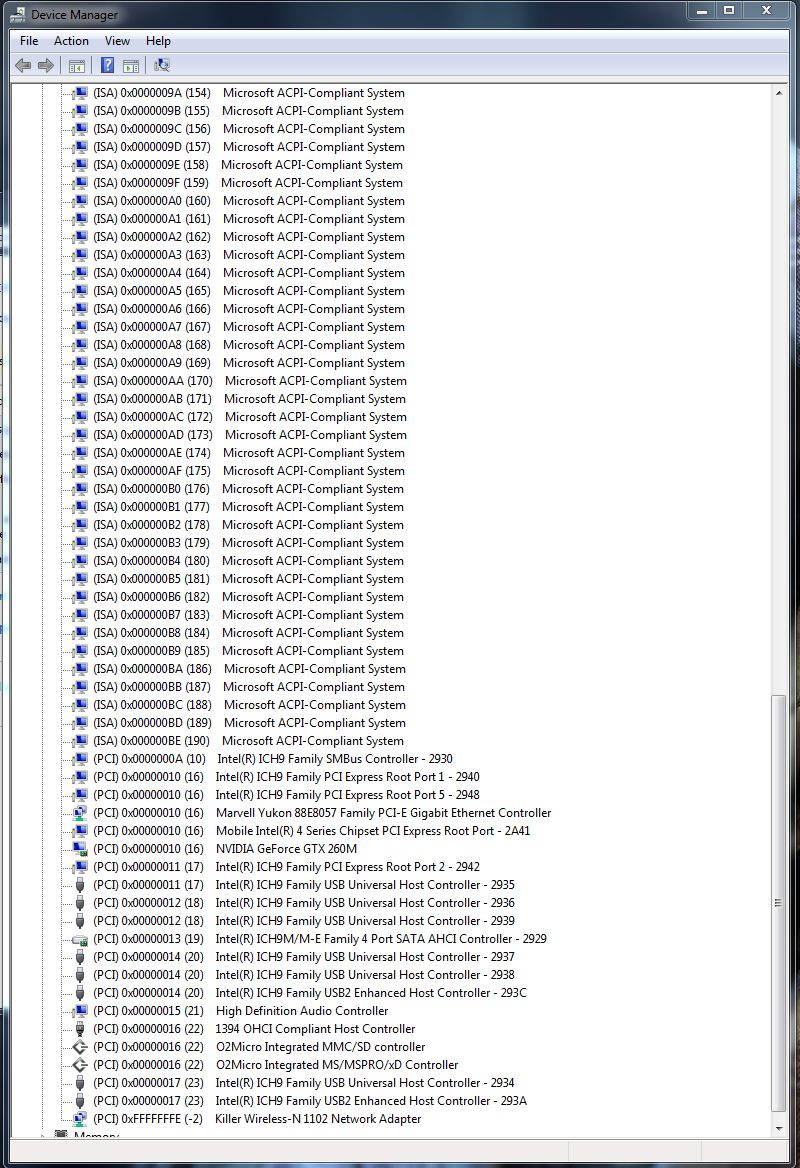
Task: Click the Scan for hardware changes icon
Action: tap(161, 66)
